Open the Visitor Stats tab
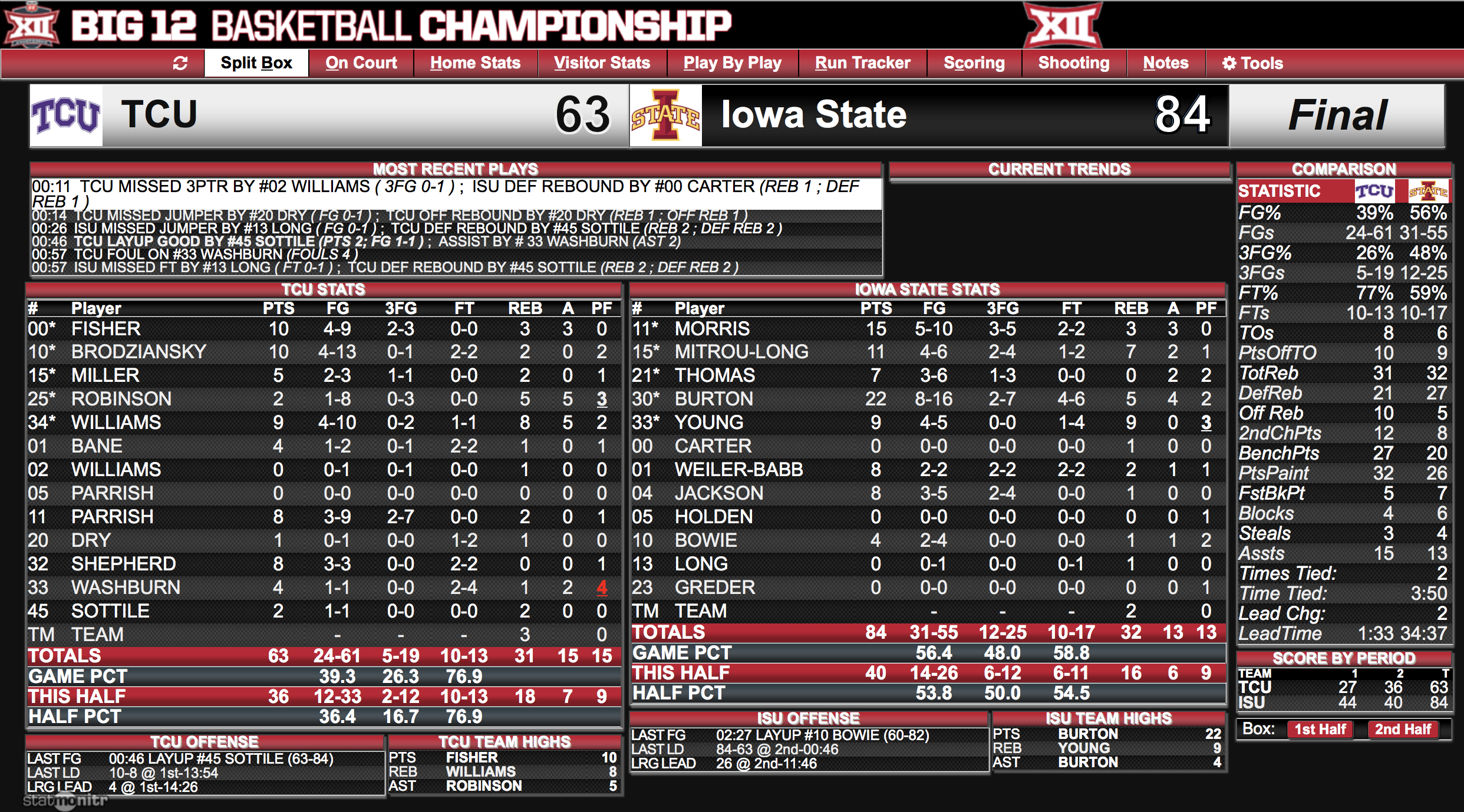This screenshot has height=812, width=1464. 602,63
